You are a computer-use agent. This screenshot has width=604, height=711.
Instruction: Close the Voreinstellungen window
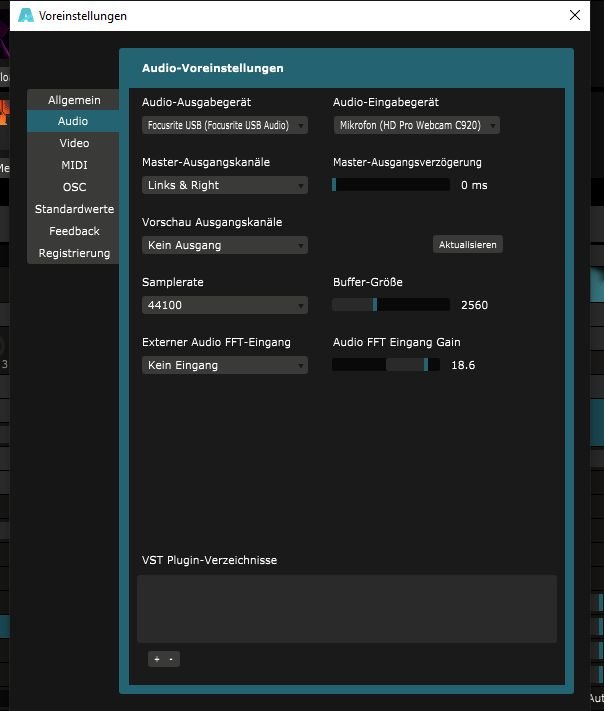574,16
